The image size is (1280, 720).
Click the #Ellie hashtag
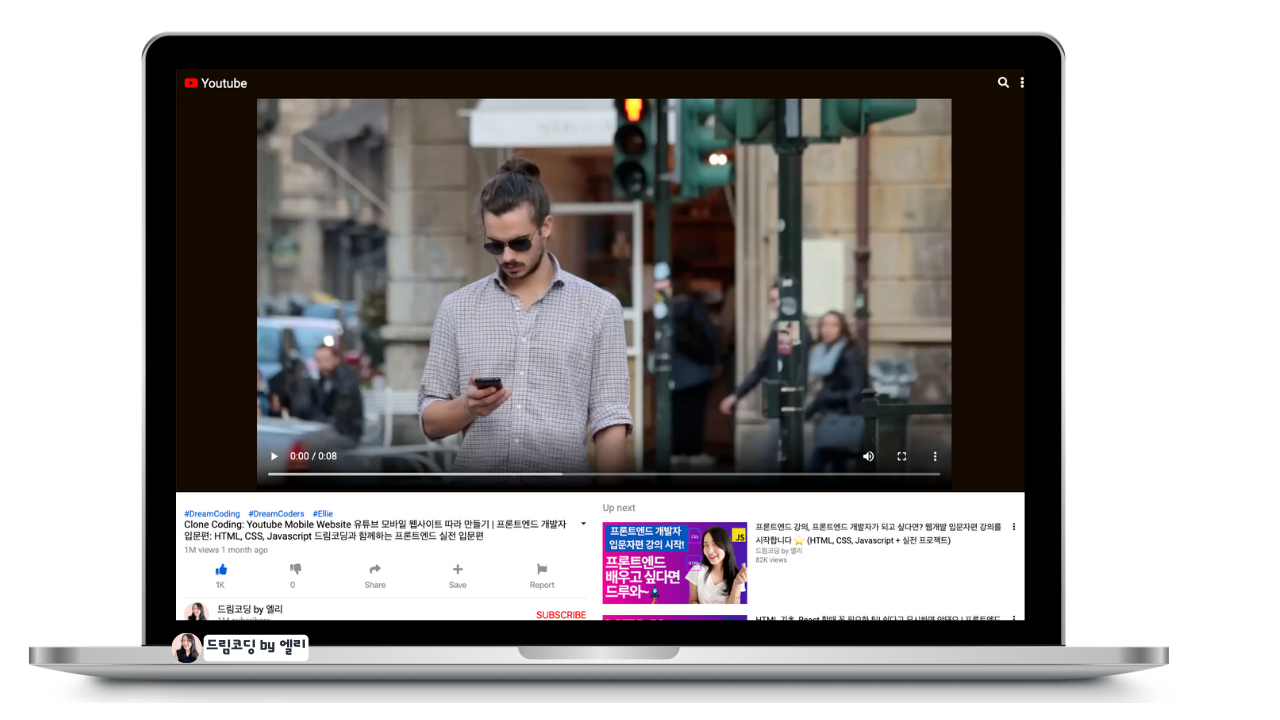(322, 514)
